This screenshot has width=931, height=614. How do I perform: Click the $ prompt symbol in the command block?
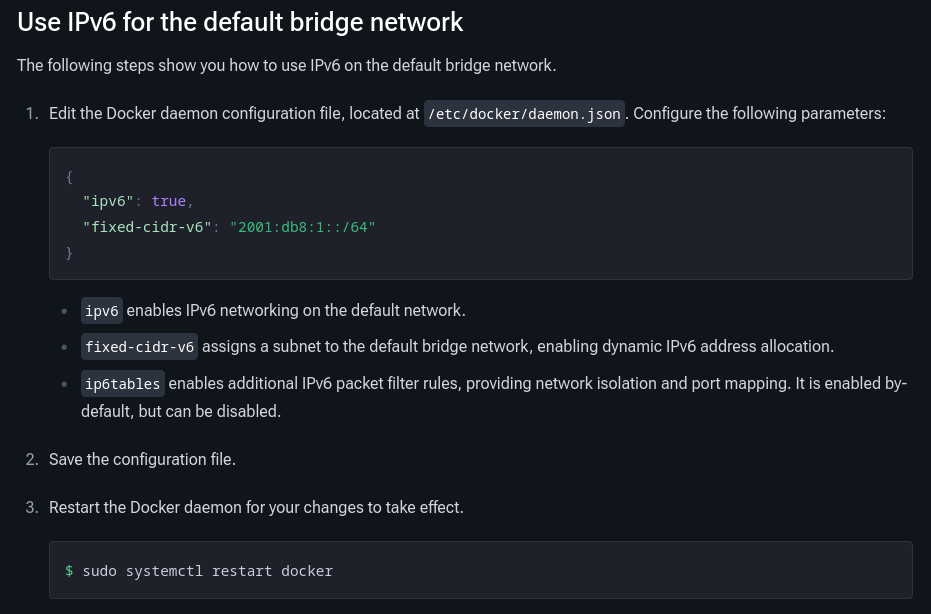coord(69,571)
